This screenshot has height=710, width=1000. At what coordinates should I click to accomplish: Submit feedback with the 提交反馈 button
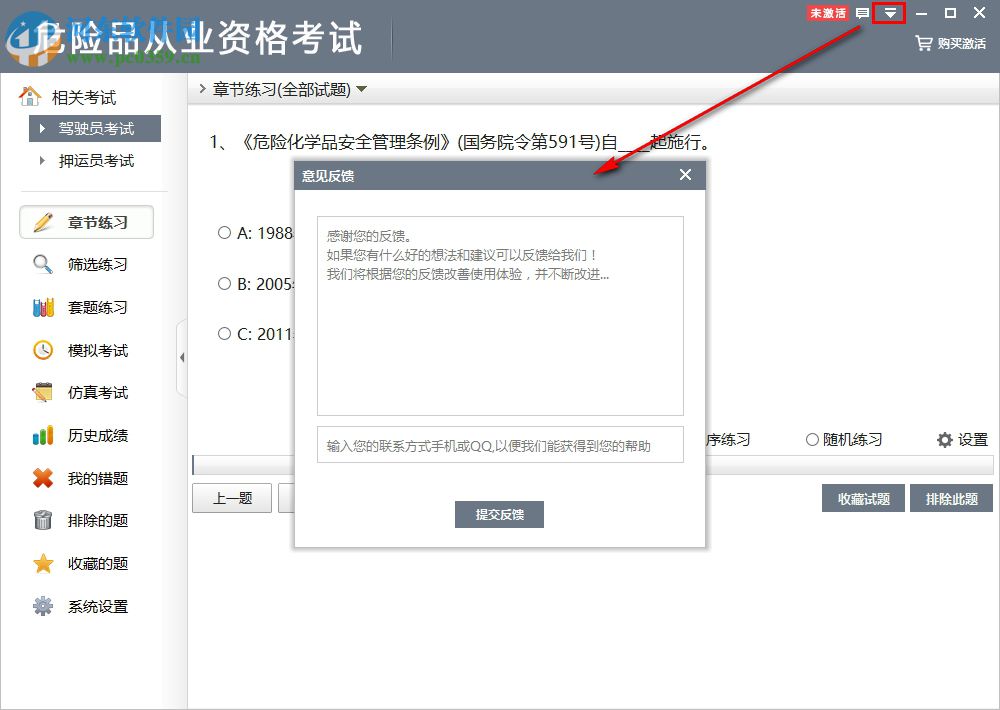point(499,515)
